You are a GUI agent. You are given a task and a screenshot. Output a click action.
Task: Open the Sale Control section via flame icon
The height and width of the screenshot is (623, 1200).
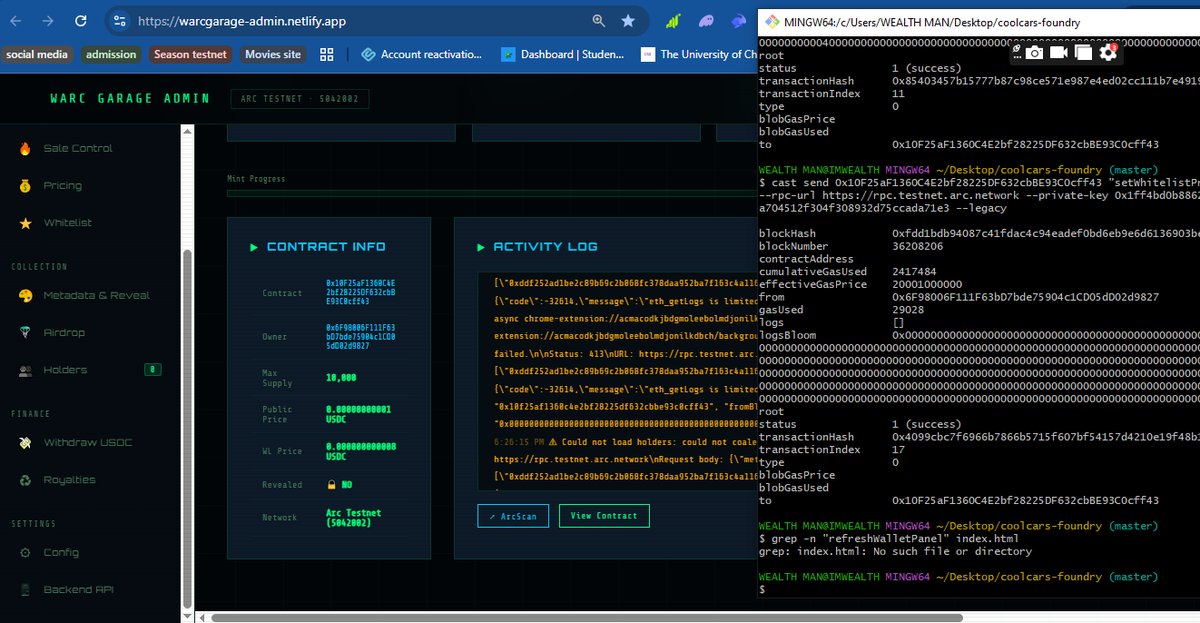tap(25, 148)
